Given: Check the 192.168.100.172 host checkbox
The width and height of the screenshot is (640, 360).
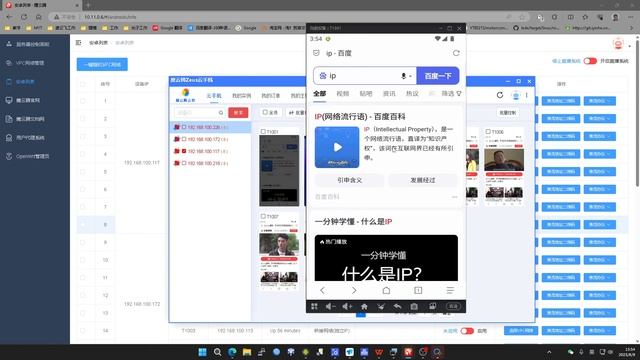Looking at the screenshot, I should coord(184,139).
